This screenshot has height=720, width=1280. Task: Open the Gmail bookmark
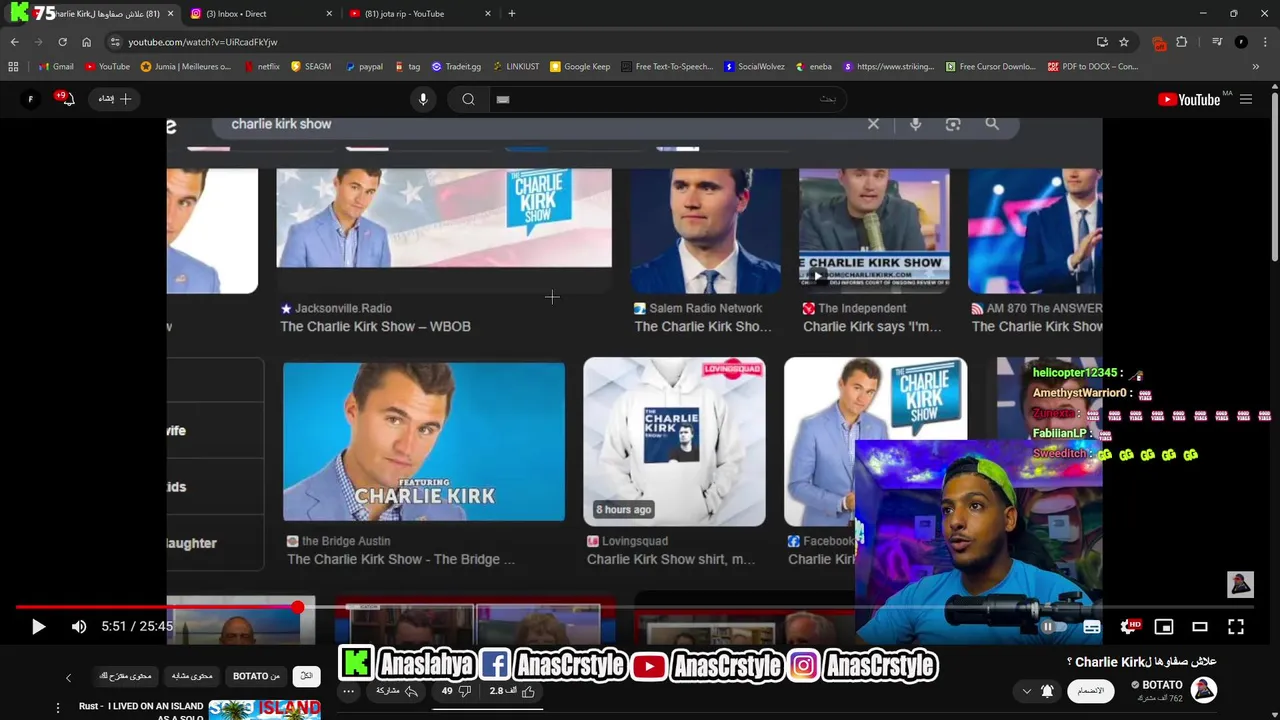(x=56, y=67)
